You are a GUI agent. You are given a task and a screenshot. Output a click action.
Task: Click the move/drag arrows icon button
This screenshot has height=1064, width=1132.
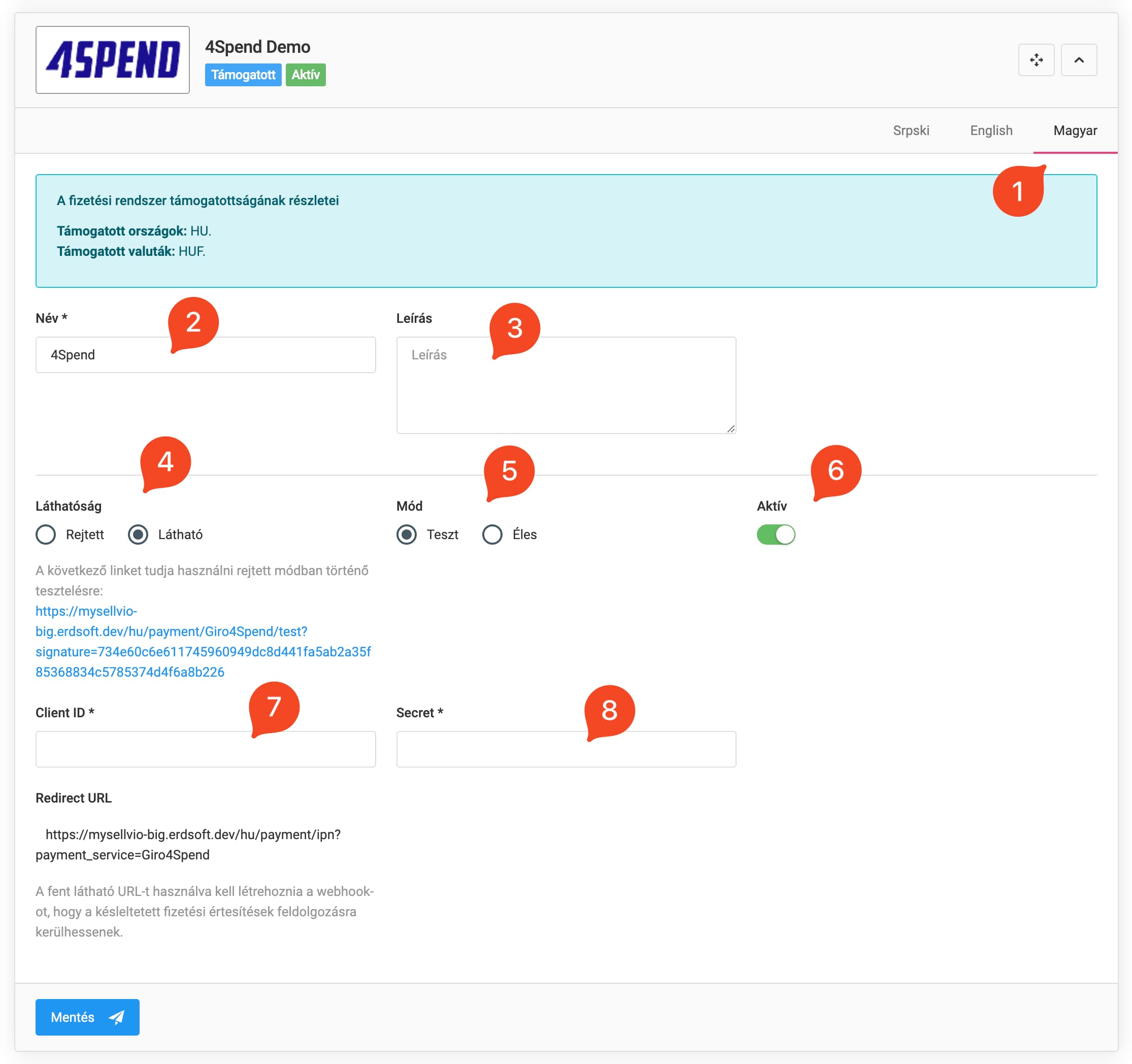(x=1036, y=60)
